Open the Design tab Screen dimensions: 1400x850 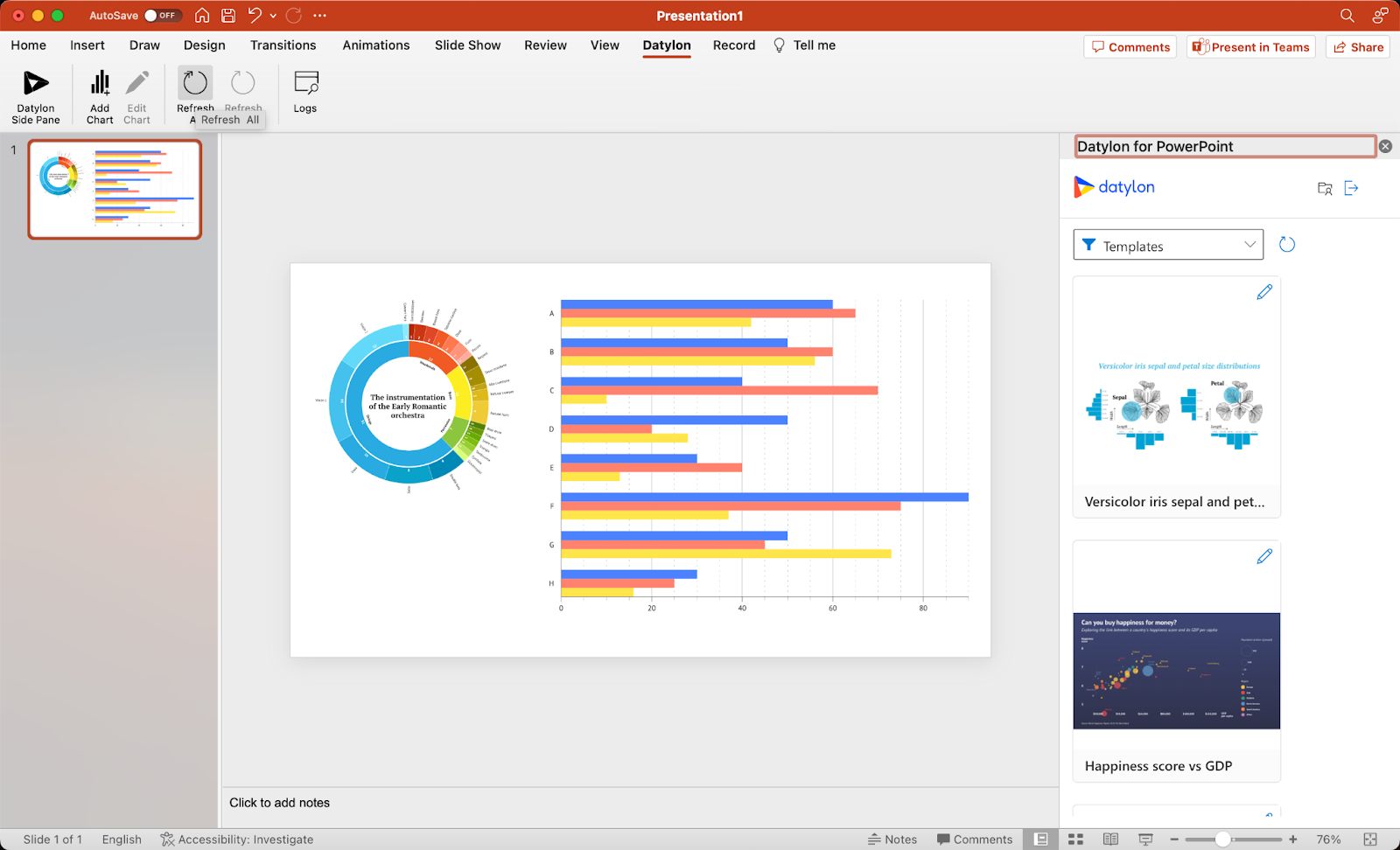[x=205, y=45]
